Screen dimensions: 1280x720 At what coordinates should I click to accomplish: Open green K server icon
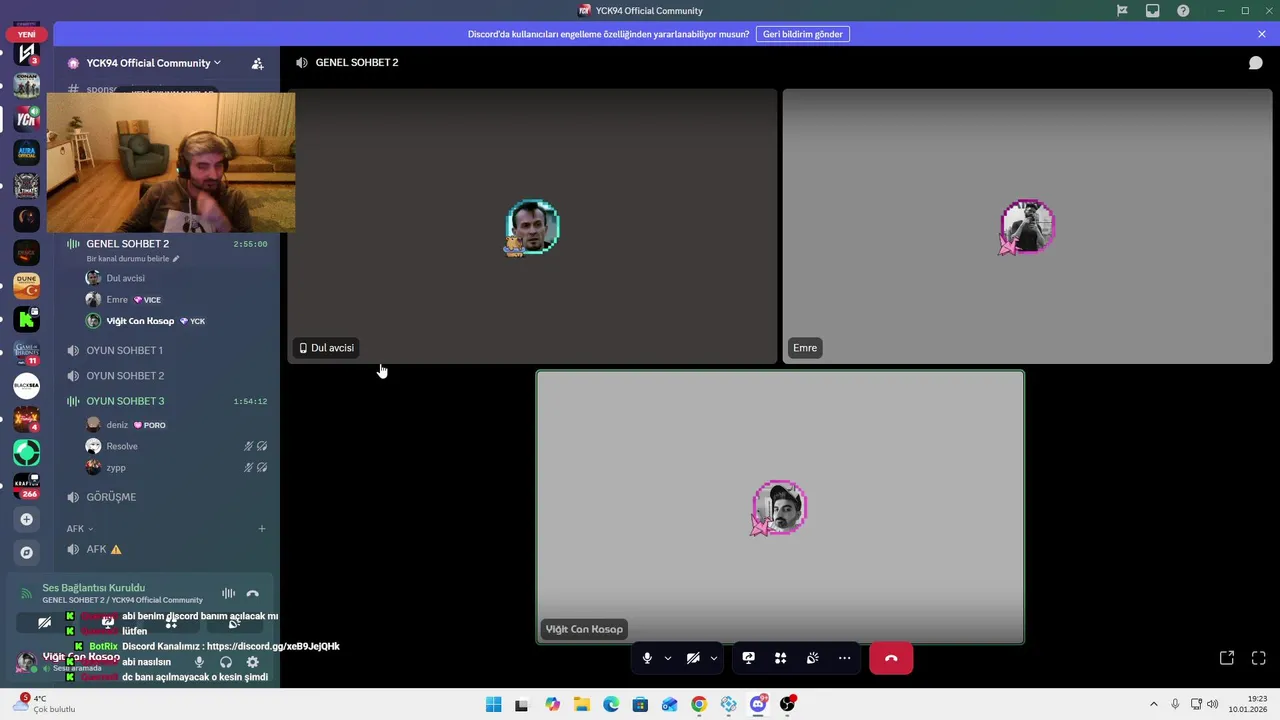[x=27, y=319]
